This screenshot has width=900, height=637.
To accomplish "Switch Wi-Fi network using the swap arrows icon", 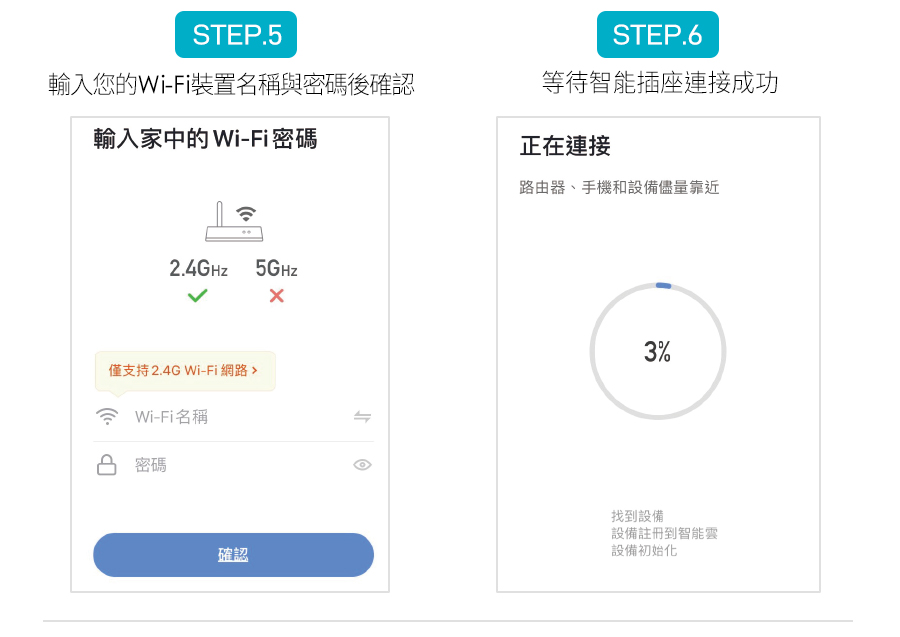I will click(362, 417).
